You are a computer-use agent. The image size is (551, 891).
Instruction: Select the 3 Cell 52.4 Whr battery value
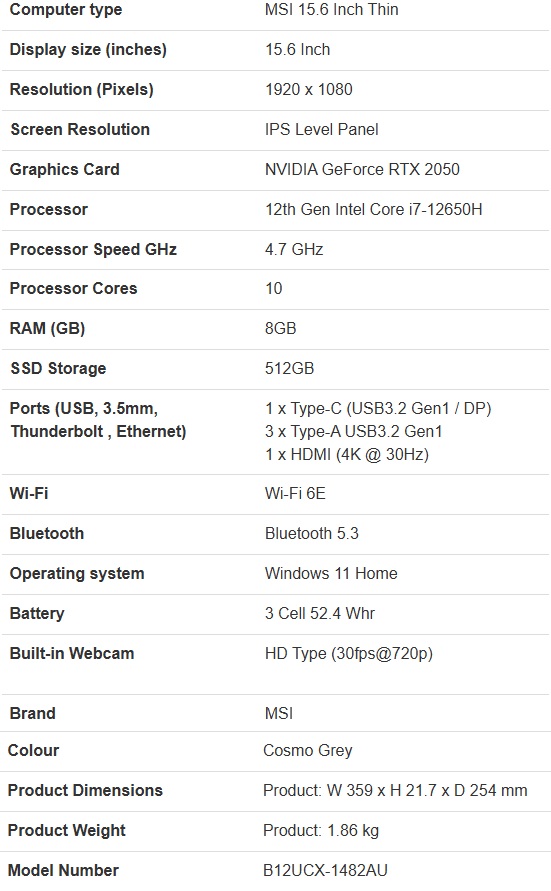(x=320, y=613)
